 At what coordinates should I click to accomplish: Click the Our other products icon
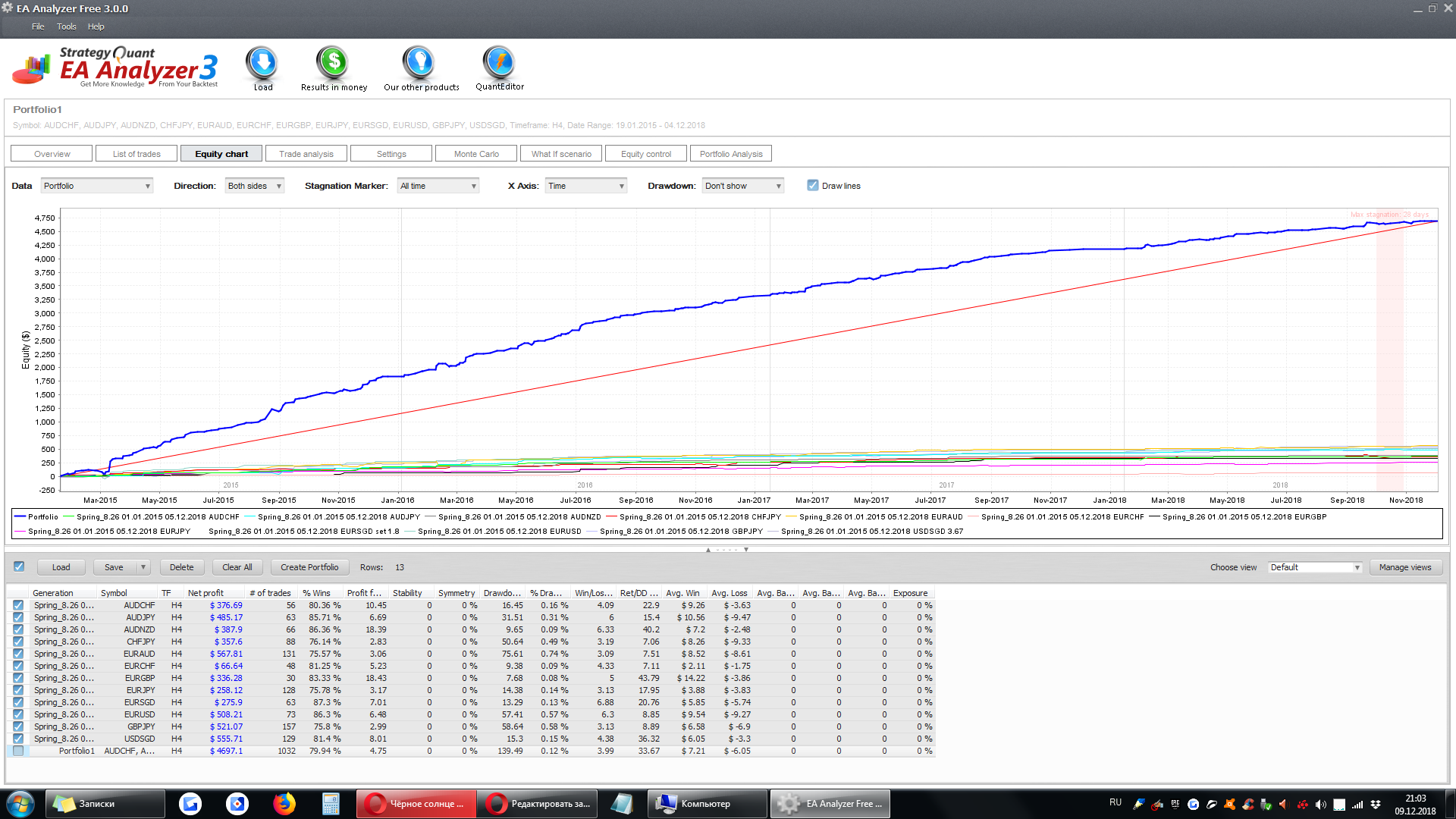coord(419,64)
